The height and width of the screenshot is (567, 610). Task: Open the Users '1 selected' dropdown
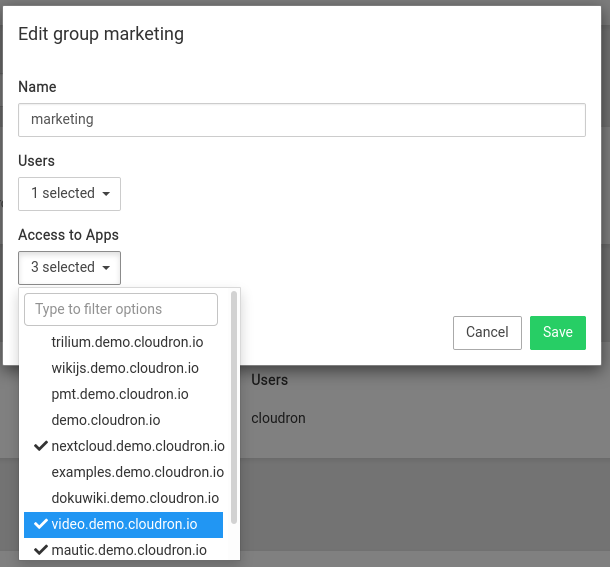[69, 194]
